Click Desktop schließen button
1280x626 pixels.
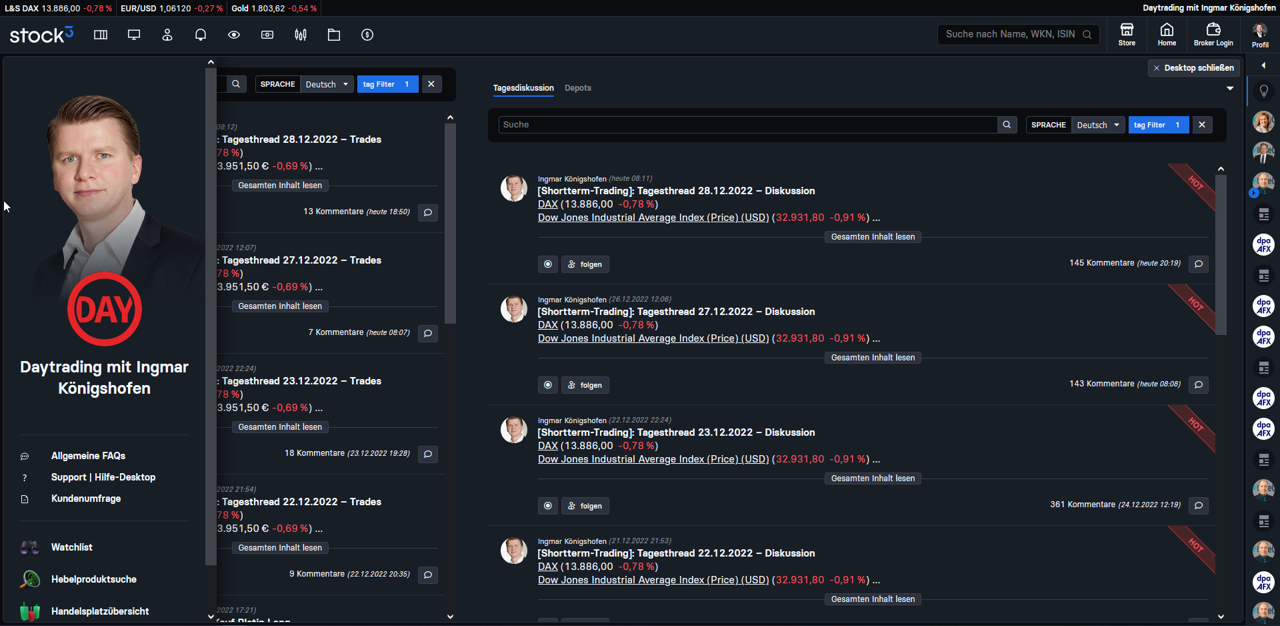pyautogui.click(x=1194, y=68)
